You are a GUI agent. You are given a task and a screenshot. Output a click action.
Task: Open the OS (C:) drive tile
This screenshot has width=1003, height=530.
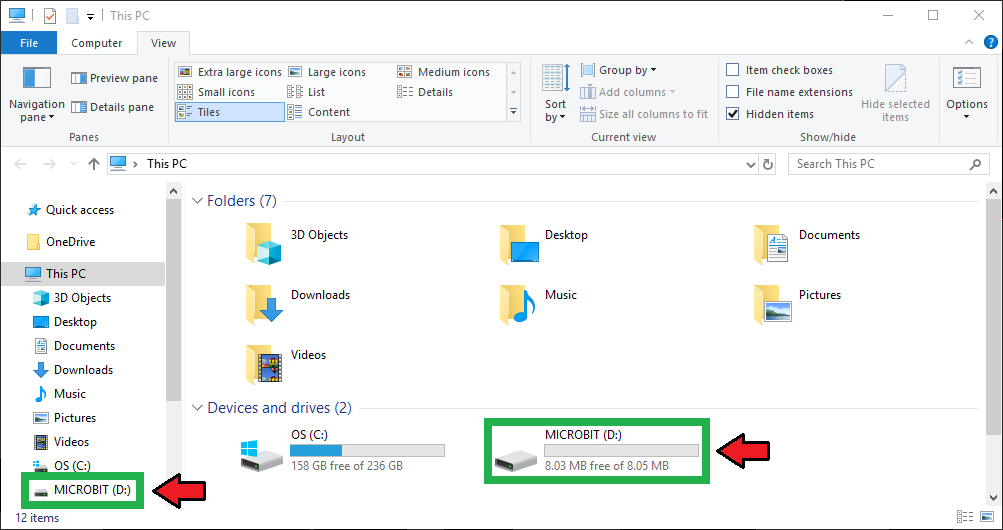point(342,451)
